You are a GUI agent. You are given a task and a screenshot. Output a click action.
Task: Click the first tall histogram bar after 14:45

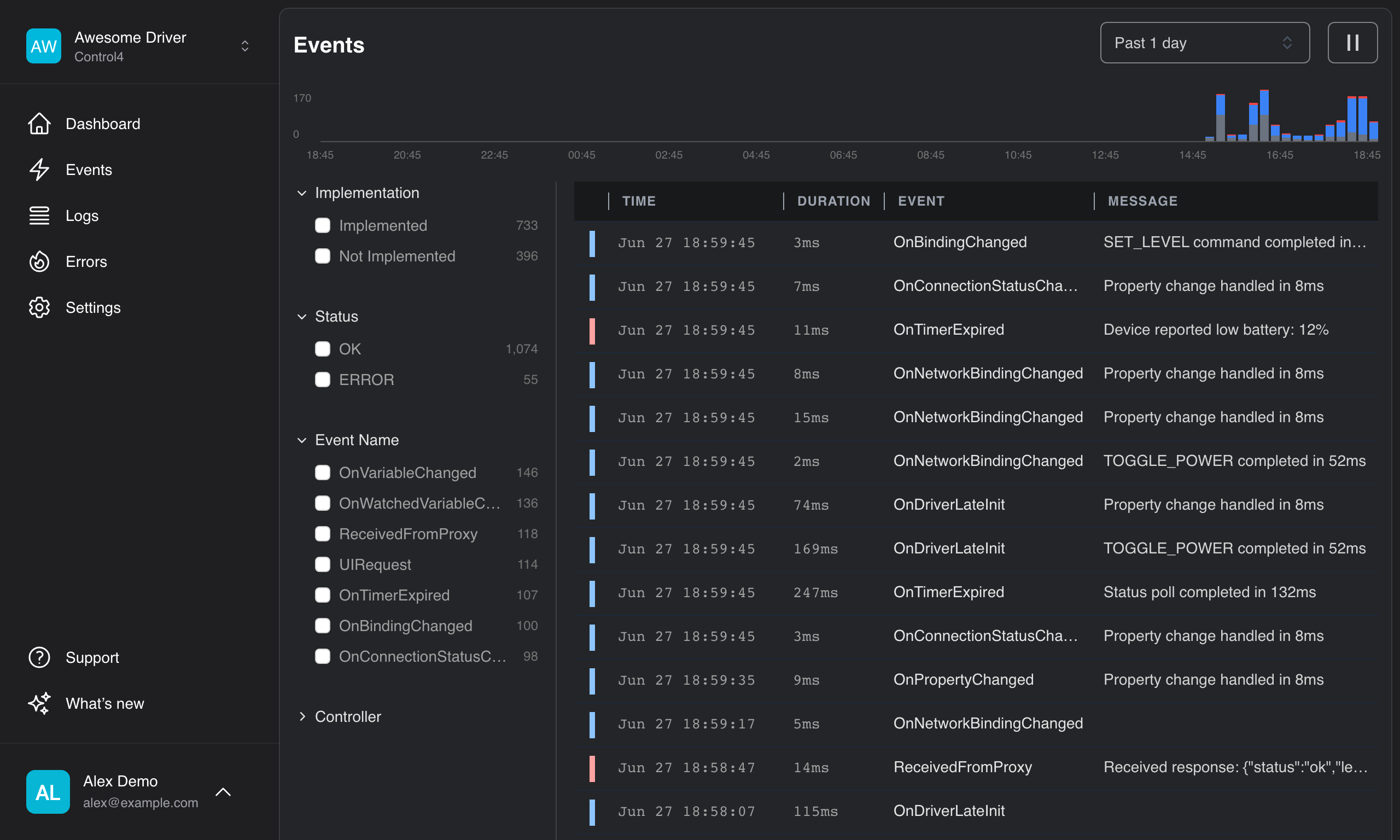(x=1221, y=118)
